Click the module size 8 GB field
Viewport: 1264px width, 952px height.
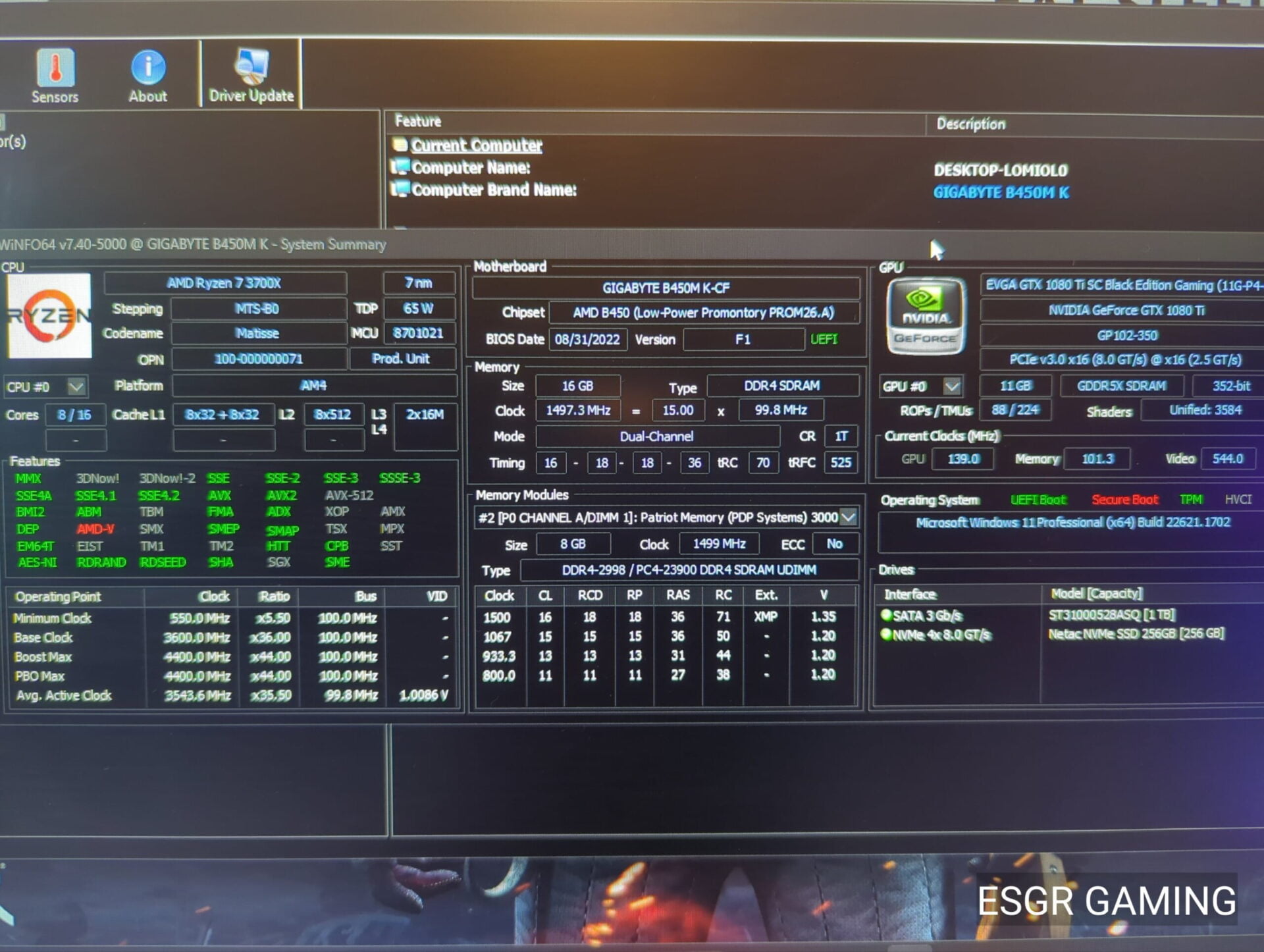click(573, 544)
